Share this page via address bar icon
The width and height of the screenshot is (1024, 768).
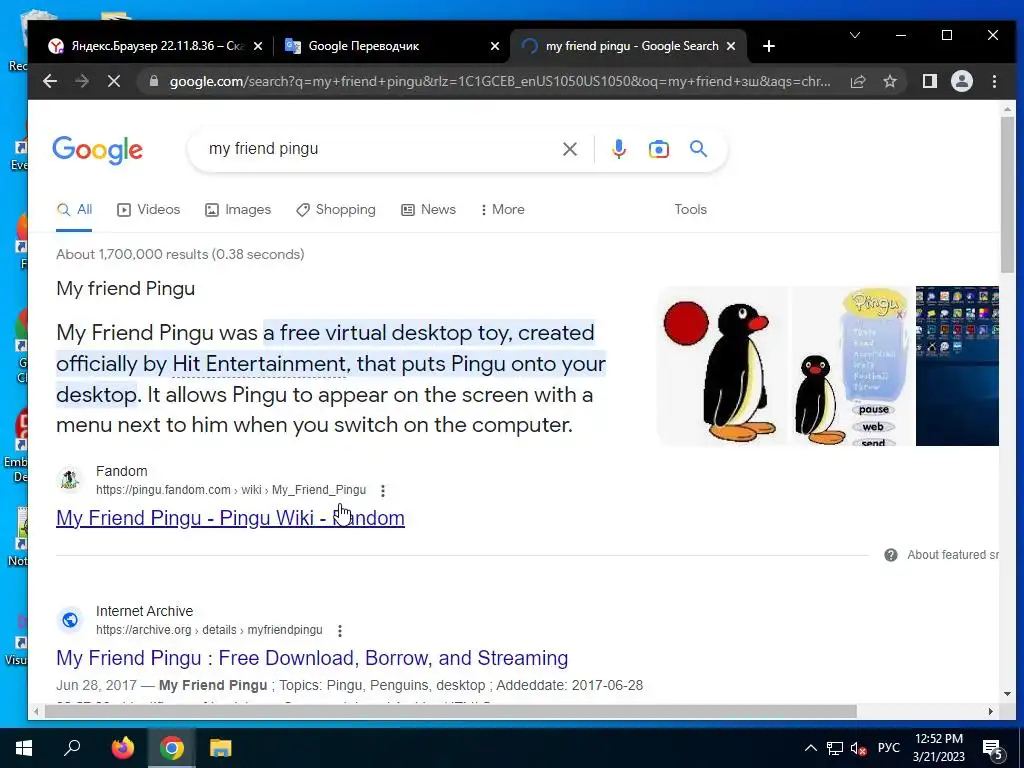click(857, 81)
